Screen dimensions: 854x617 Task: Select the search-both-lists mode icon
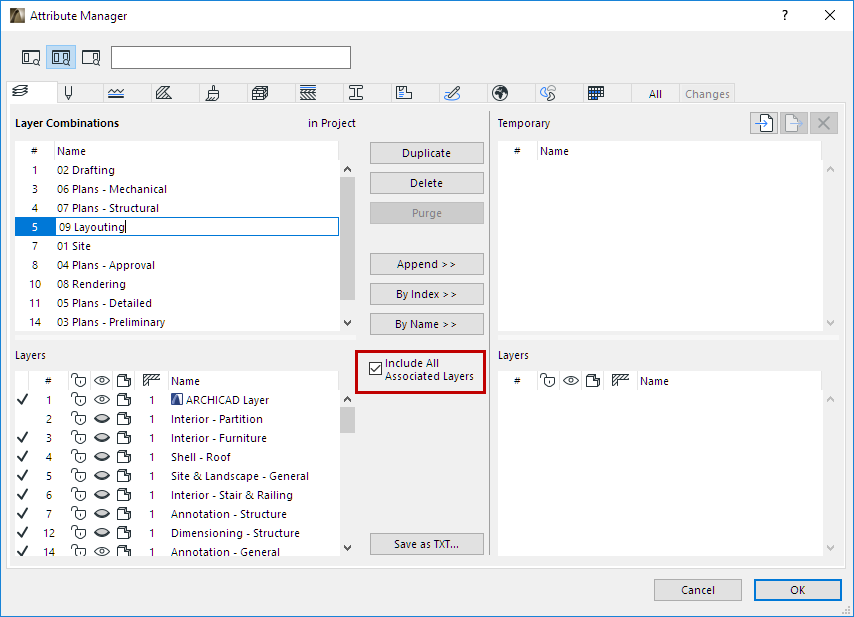click(x=61, y=57)
